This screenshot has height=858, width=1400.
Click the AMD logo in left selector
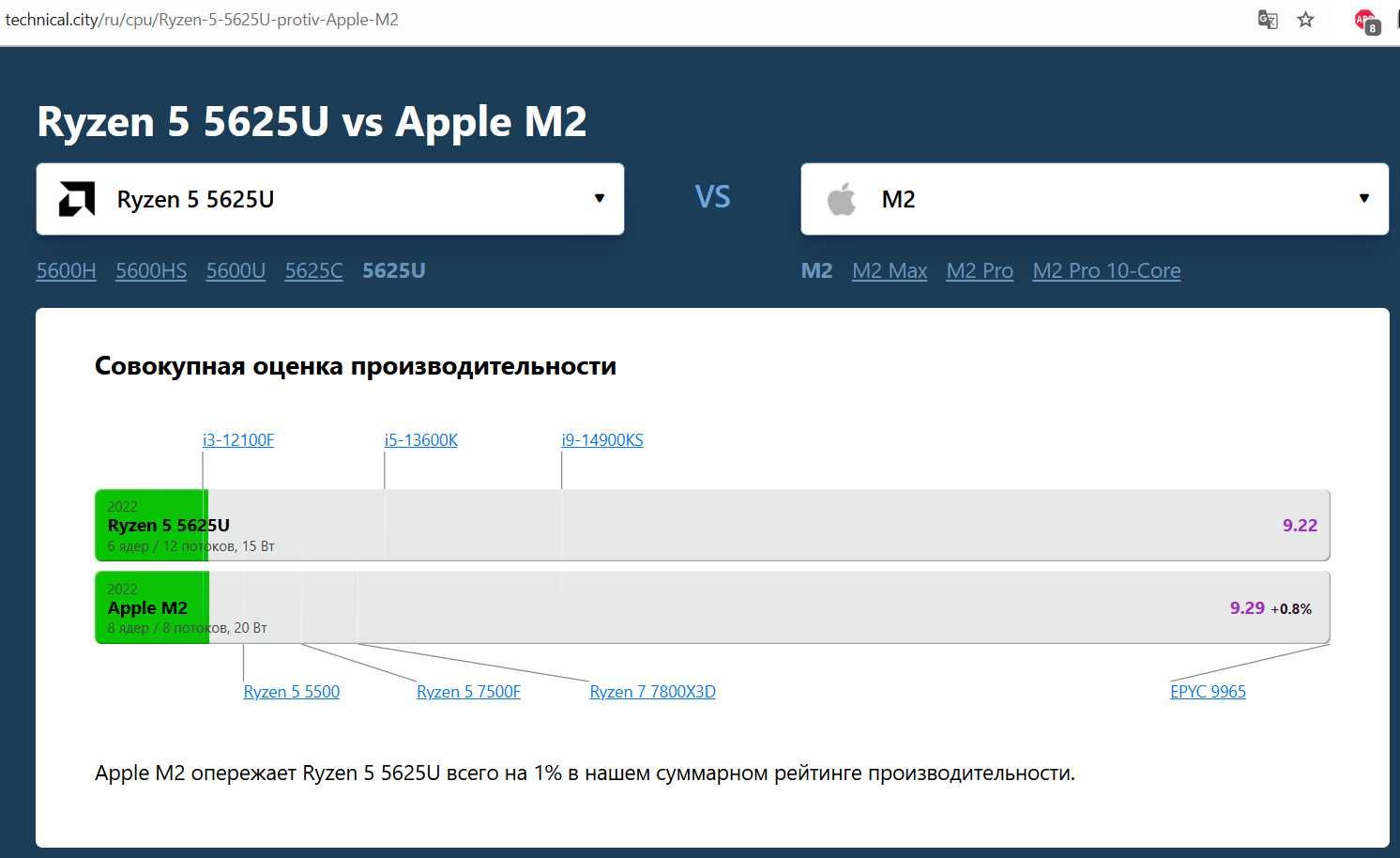[x=76, y=199]
